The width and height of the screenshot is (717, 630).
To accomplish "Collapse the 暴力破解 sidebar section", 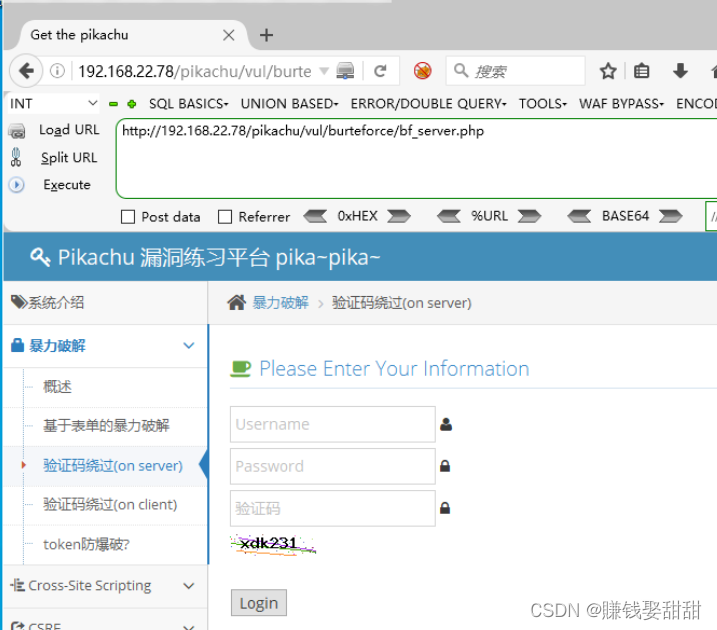I will click(105, 346).
